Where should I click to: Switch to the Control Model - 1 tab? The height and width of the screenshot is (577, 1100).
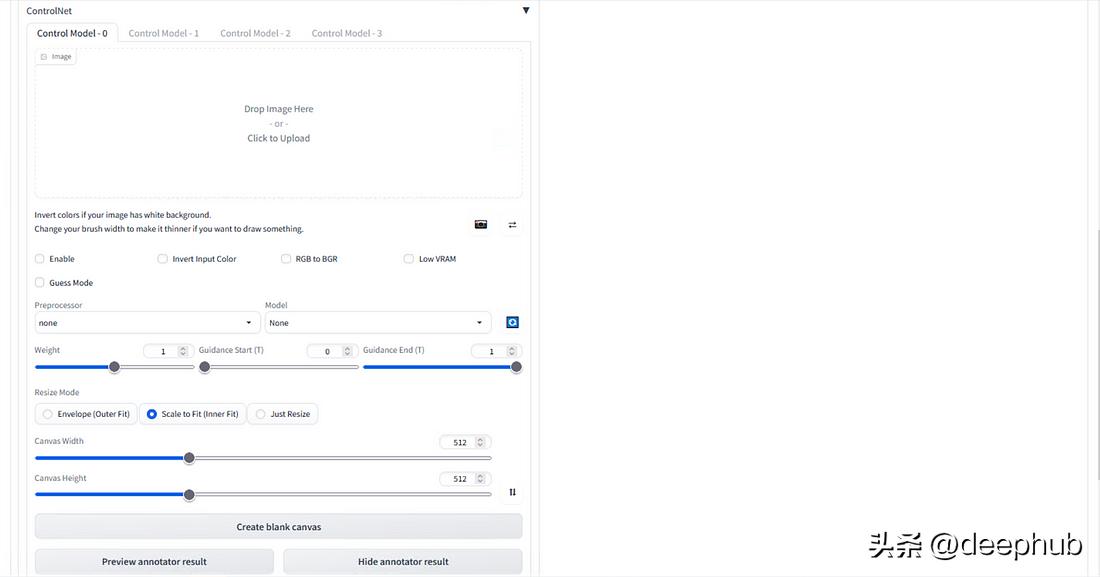(163, 32)
